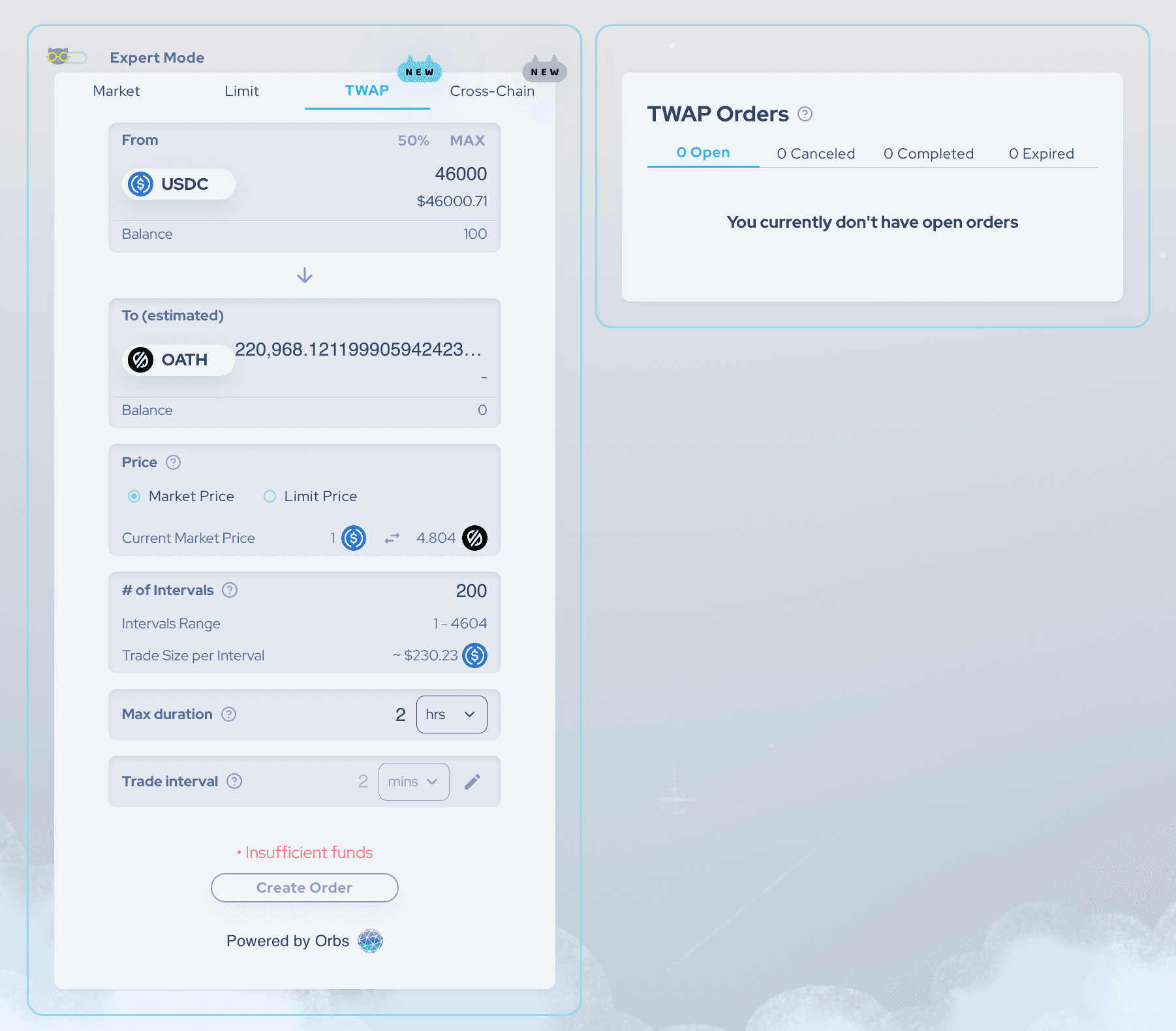Click the Create Order button
The width and height of the screenshot is (1176, 1031).
[x=305, y=888]
